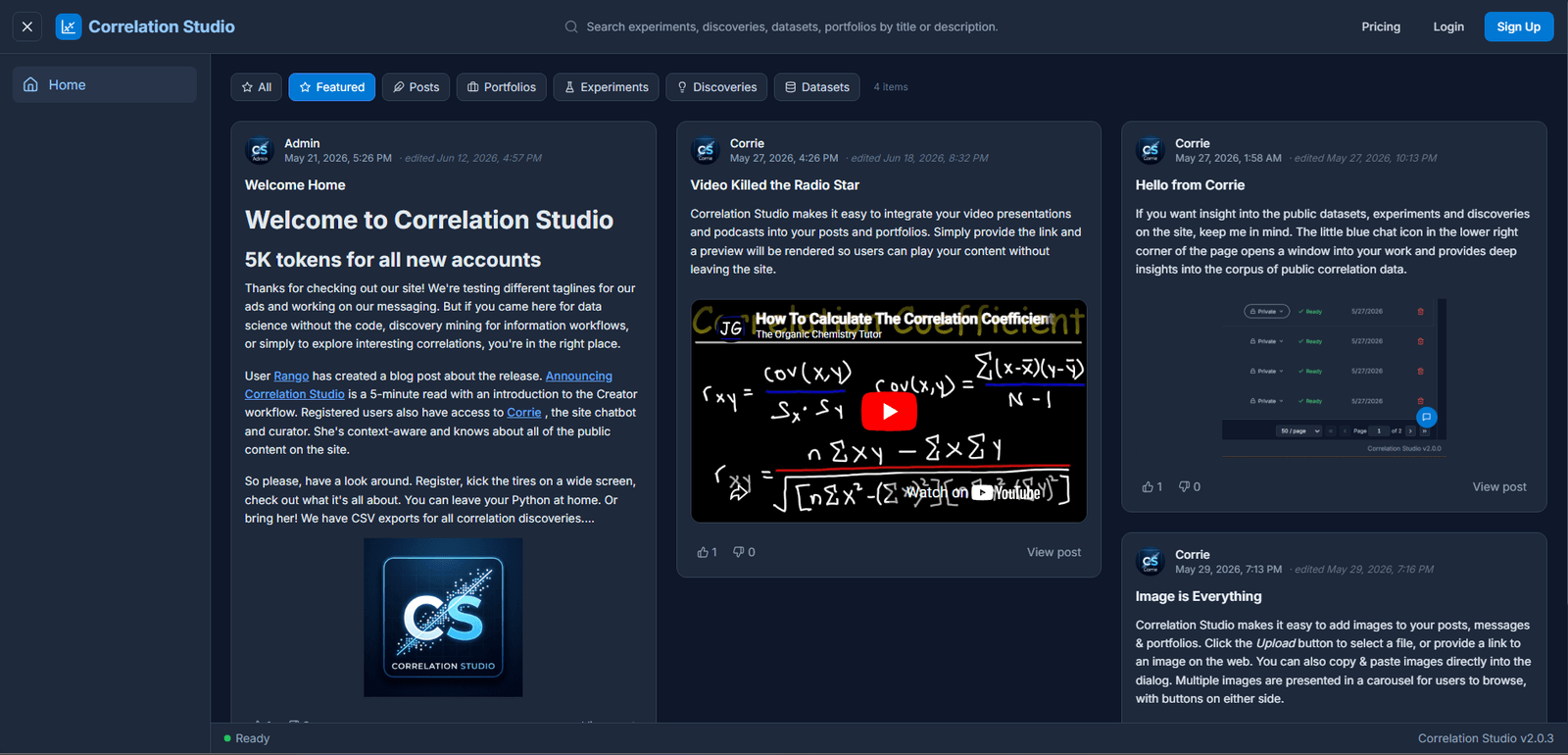Click the search magnifier icon

(571, 26)
